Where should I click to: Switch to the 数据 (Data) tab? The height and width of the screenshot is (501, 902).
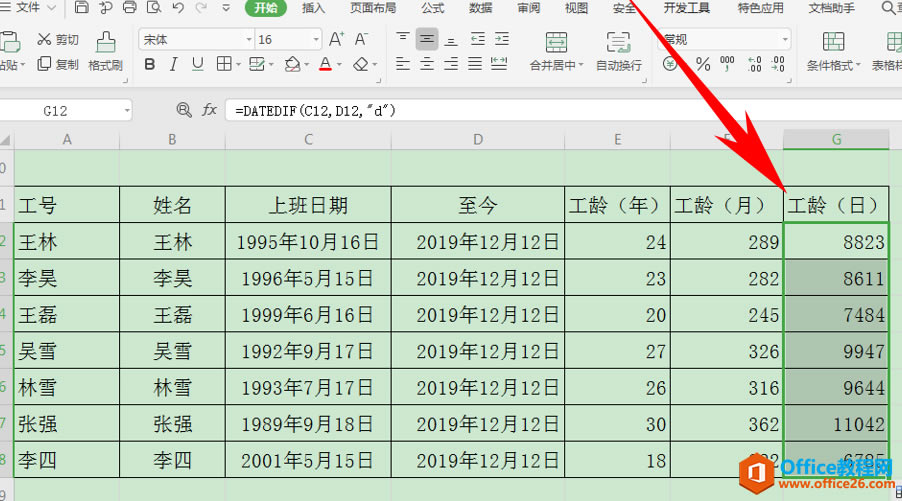point(480,8)
